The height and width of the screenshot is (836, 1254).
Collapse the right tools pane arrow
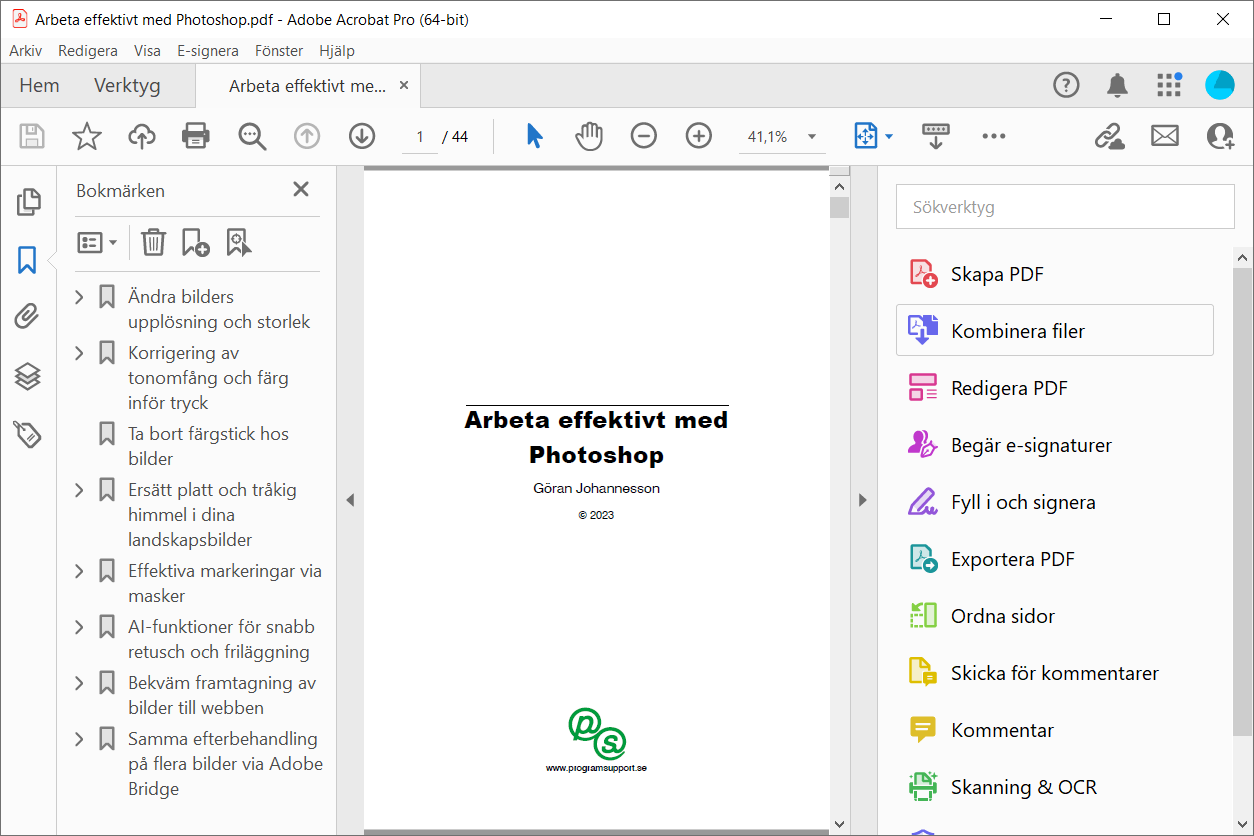(x=863, y=500)
